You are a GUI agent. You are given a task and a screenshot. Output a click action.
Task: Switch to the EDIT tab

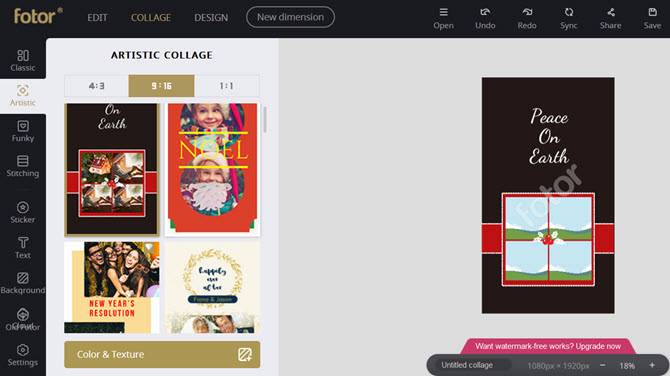(x=97, y=18)
